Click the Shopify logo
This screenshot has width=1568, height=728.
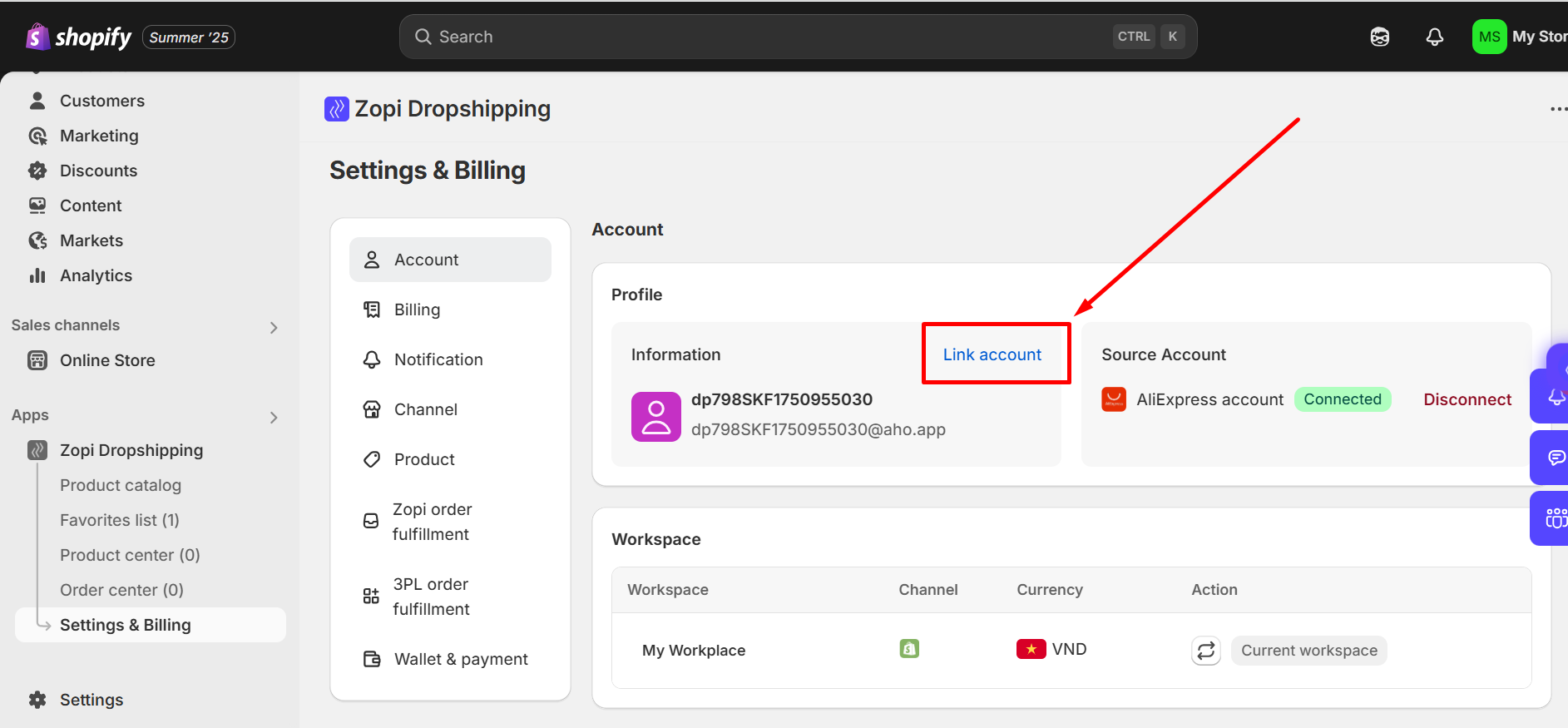(x=79, y=37)
